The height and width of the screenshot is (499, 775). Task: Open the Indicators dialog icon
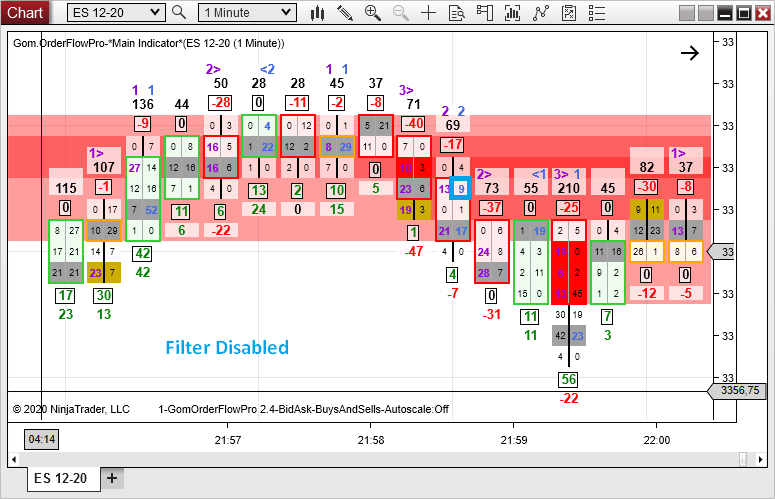(x=541, y=13)
